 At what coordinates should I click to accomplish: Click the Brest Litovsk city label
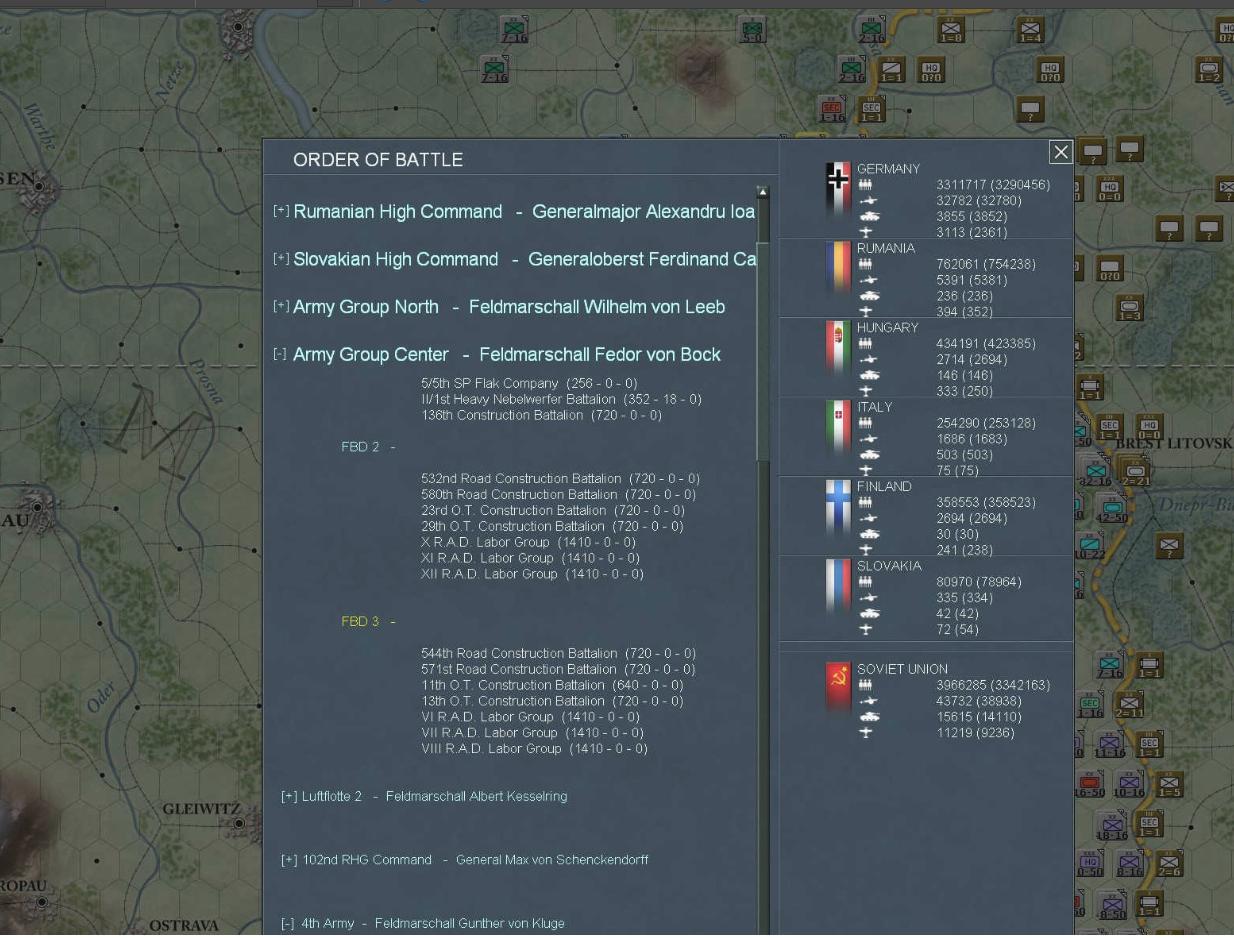[1173, 443]
